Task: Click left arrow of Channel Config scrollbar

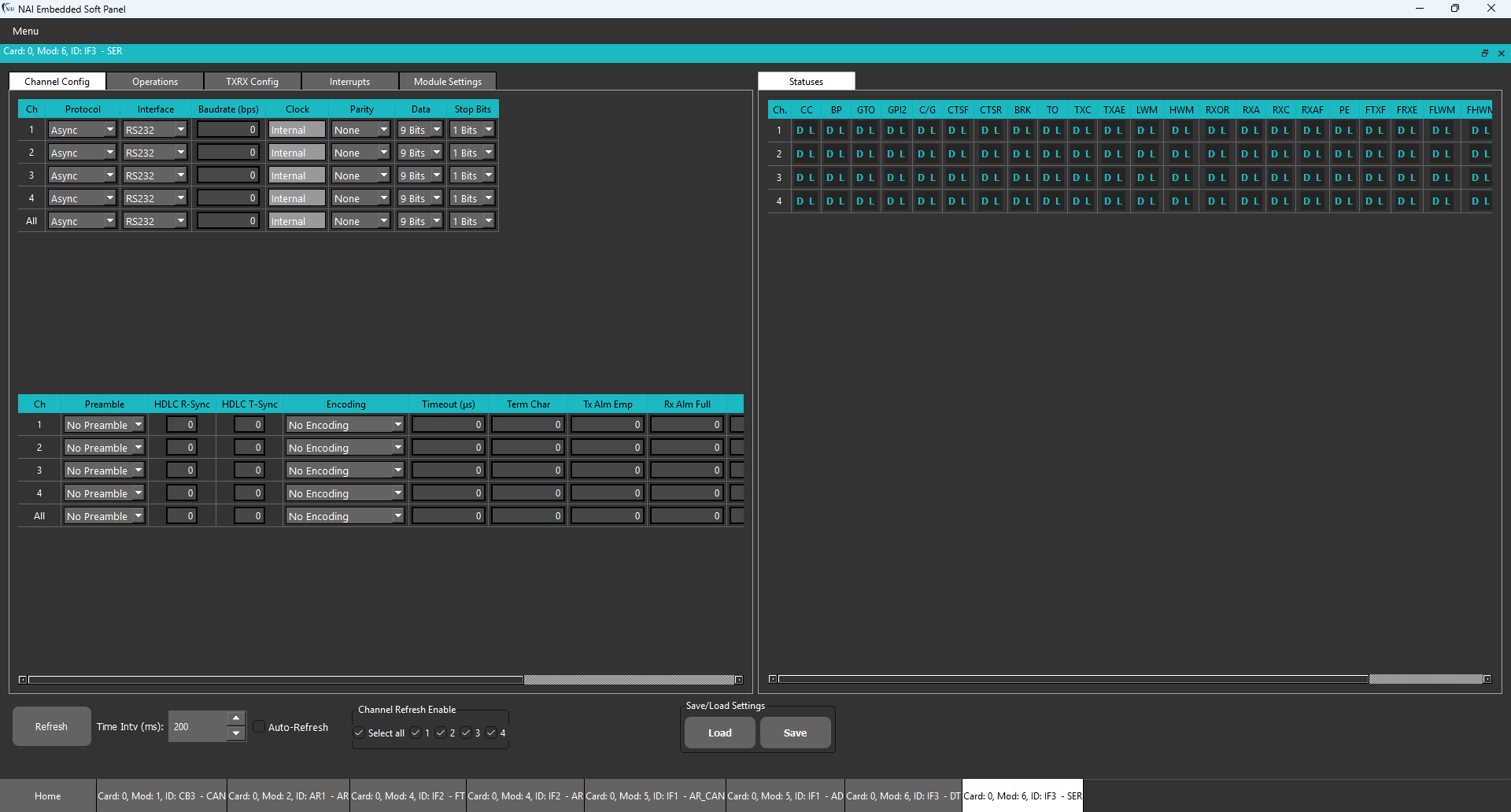Action: click(23, 680)
